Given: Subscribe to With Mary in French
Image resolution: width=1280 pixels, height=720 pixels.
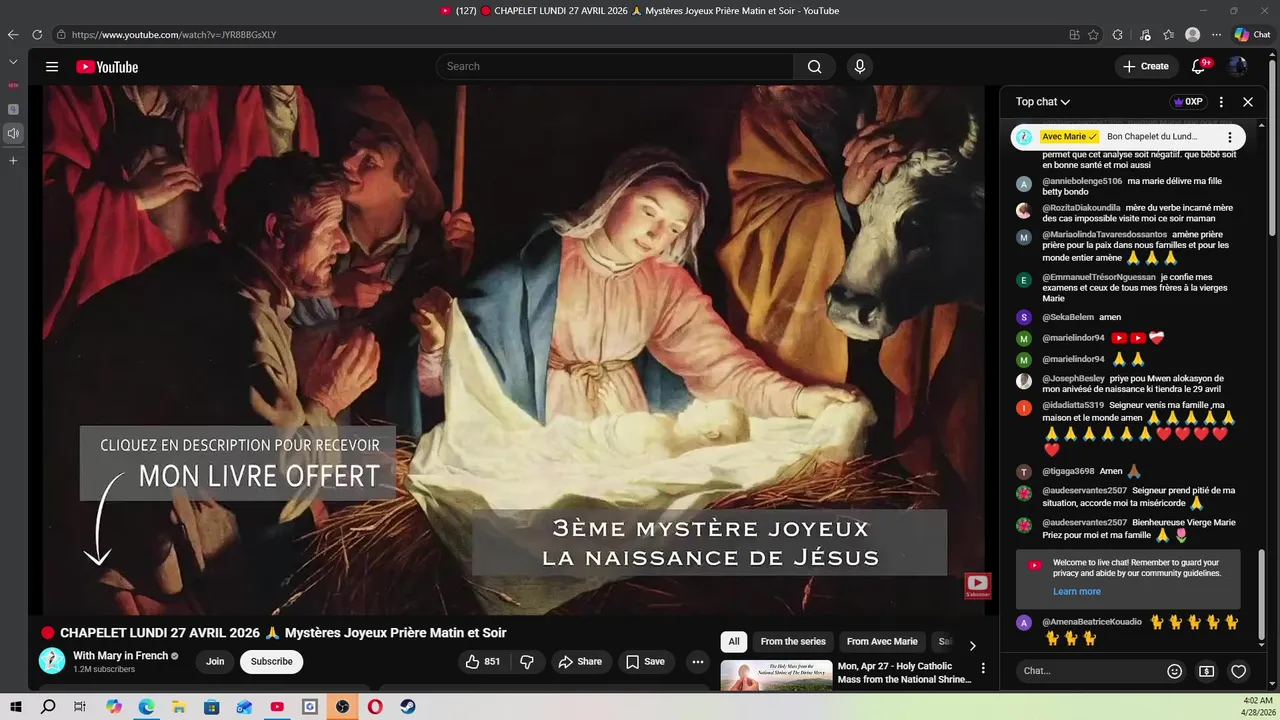Looking at the screenshot, I should coord(271,662).
